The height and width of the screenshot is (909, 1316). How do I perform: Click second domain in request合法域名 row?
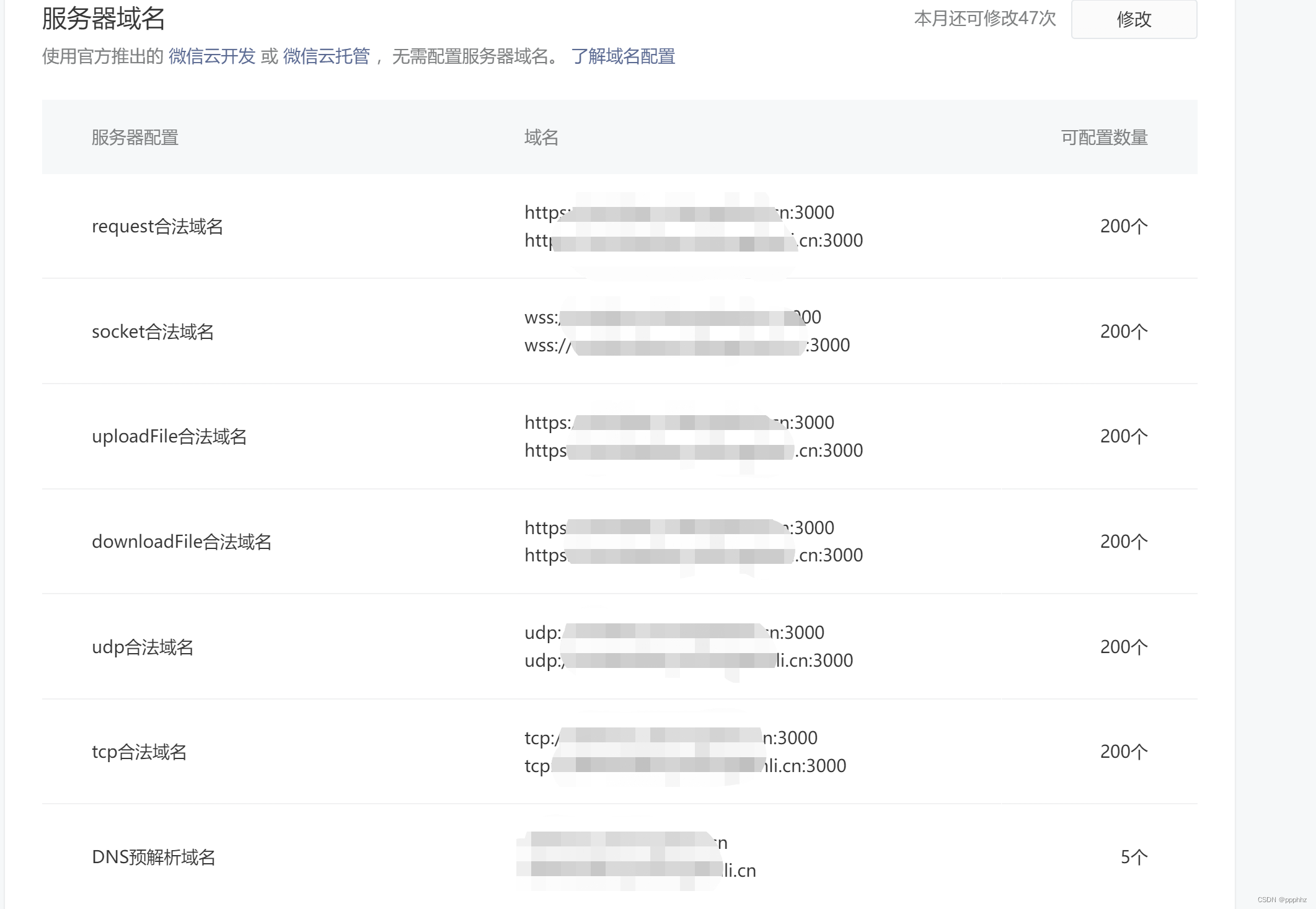(694, 240)
